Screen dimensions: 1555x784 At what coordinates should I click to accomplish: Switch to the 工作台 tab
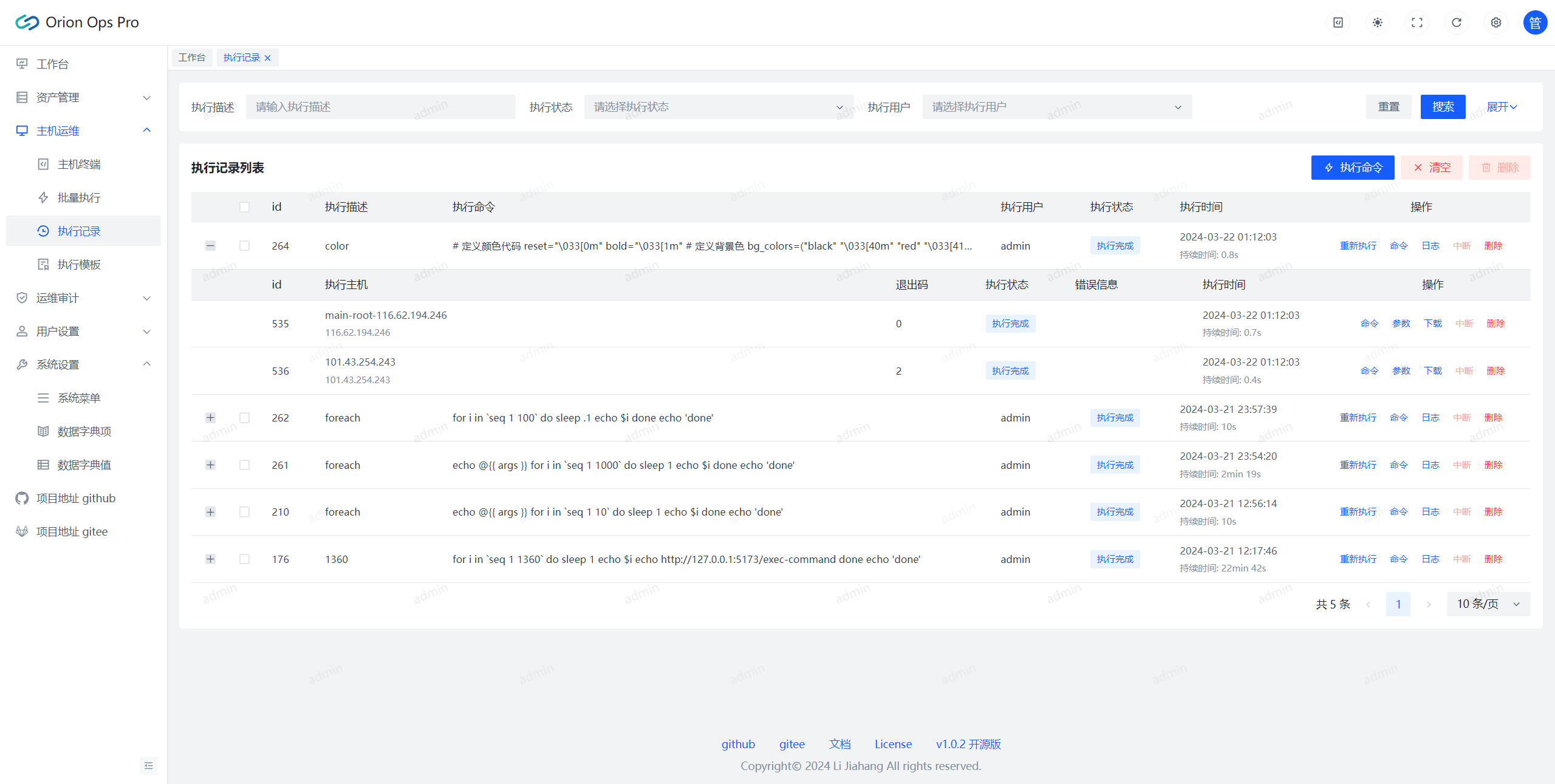(192, 58)
